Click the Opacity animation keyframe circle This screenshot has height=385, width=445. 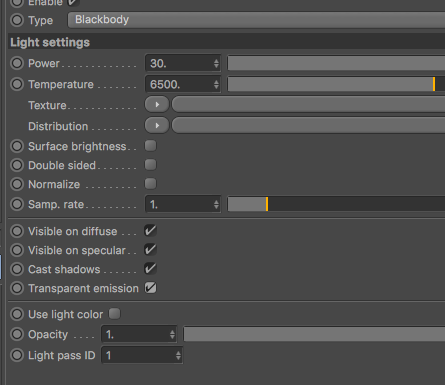[x=17, y=334]
